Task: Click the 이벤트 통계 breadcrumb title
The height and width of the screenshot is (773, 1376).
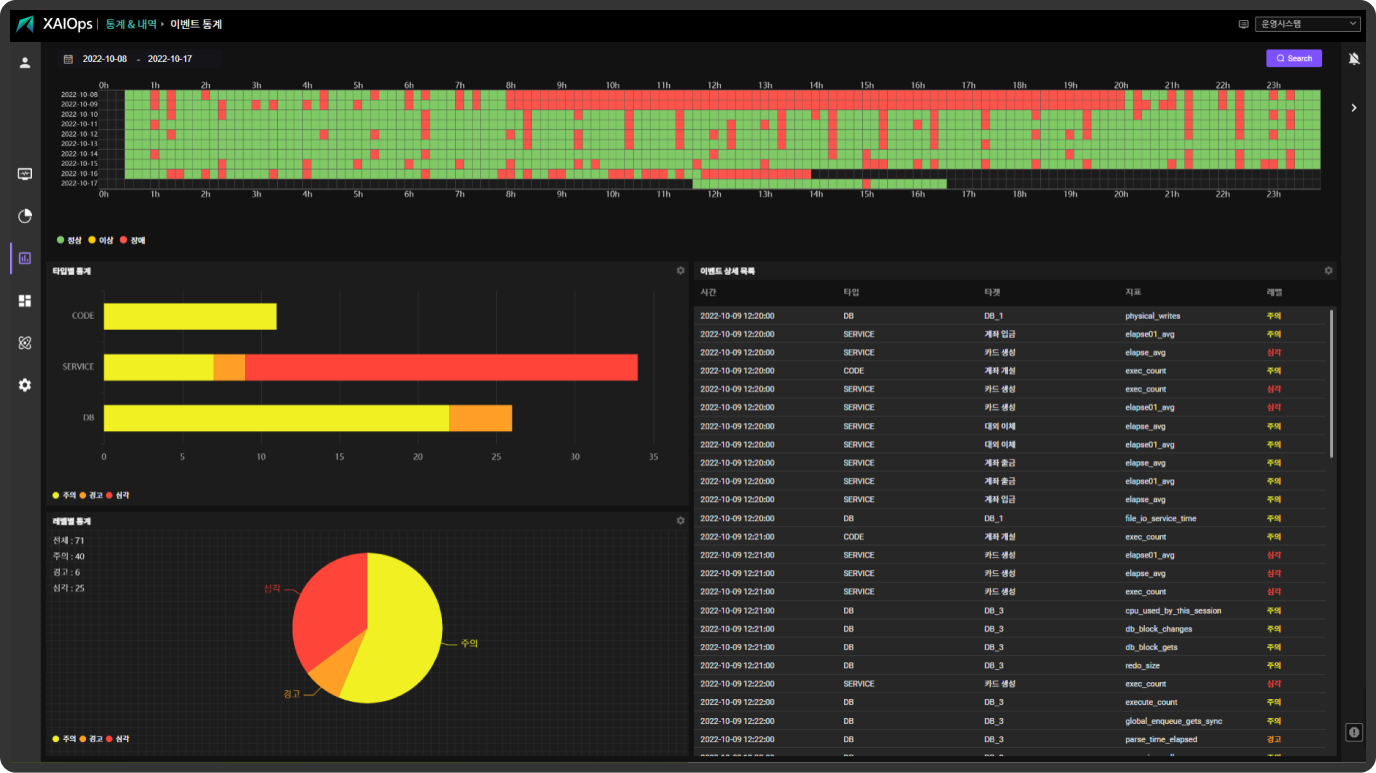Action: tap(196, 24)
